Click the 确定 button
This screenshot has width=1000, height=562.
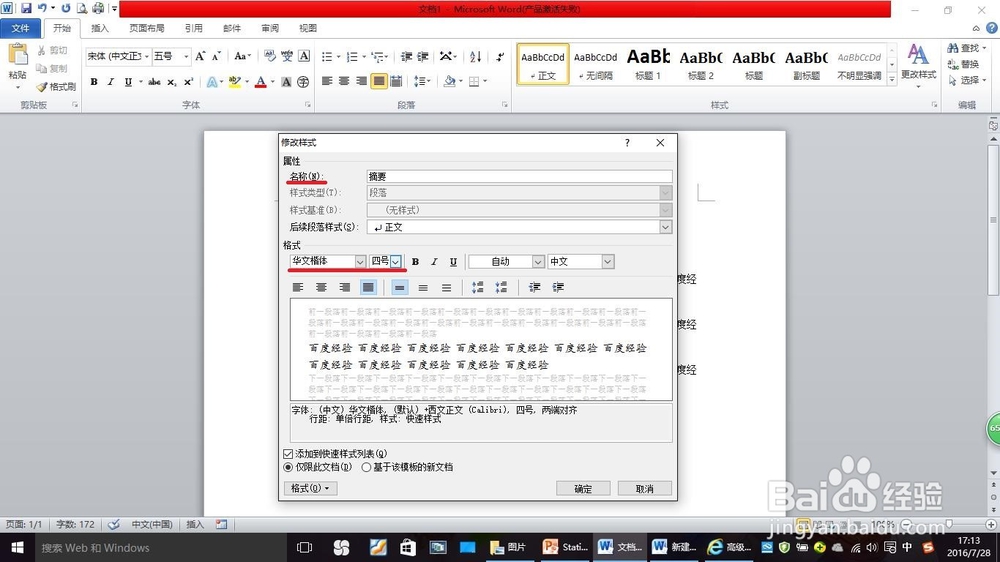coord(583,489)
